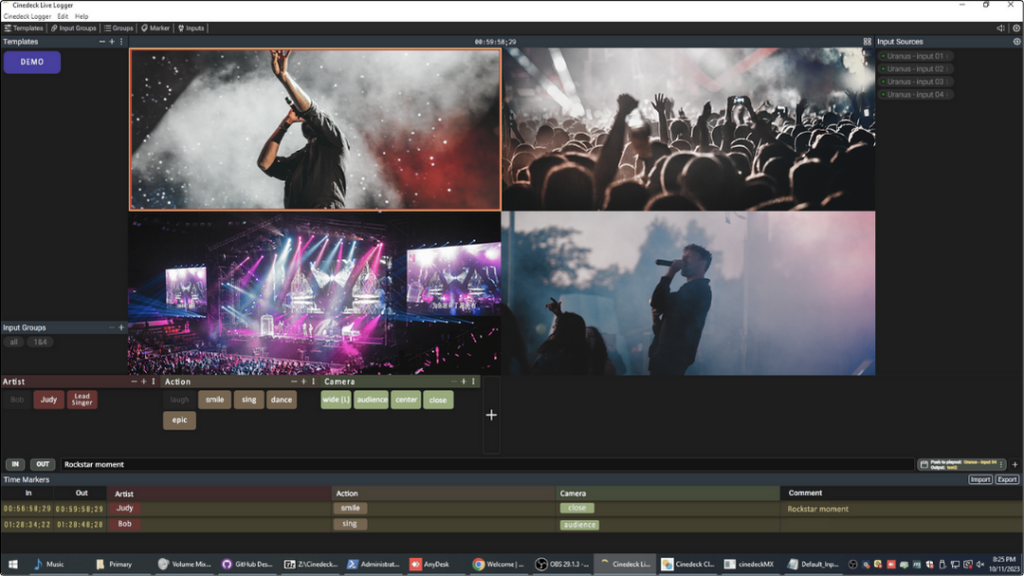Open the Templates panel three-dot options menu
Image resolution: width=1024 pixels, height=576 pixels.
[122, 42]
